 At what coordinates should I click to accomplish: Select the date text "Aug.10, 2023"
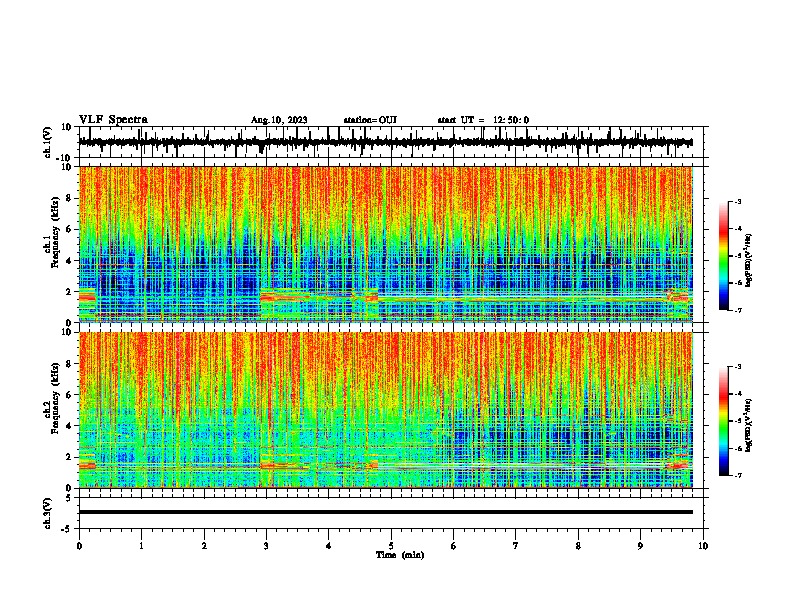coord(279,120)
